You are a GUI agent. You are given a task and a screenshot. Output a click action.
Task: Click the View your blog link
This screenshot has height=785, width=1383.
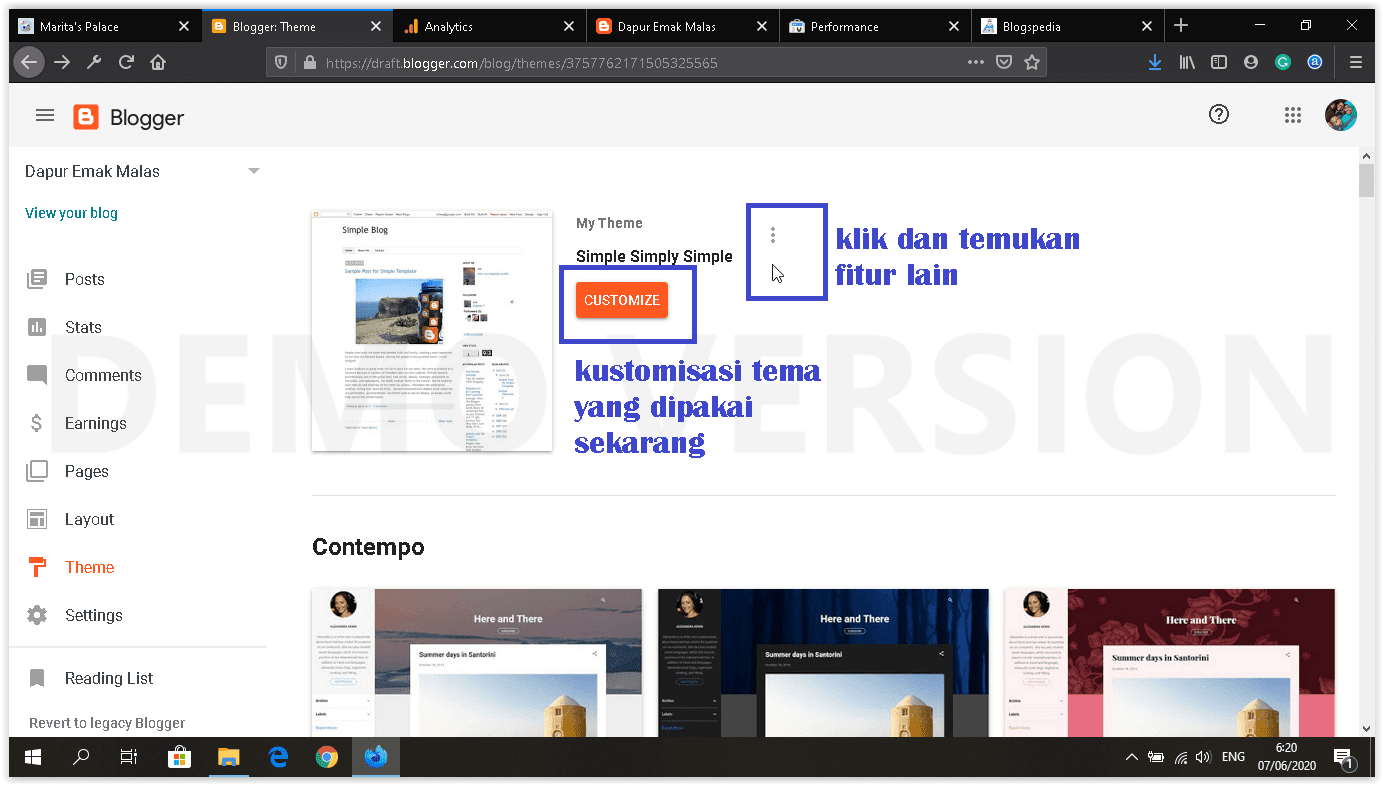pyautogui.click(x=71, y=213)
